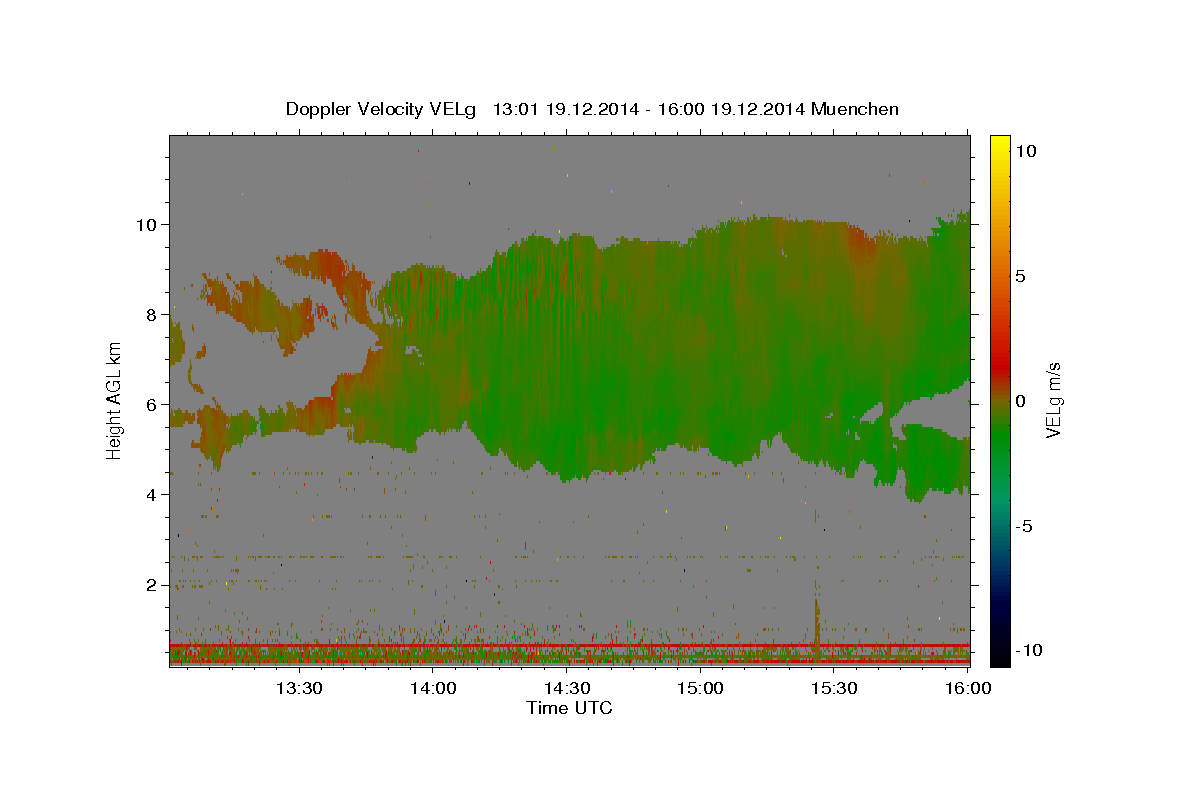
Task: Click the 14:30 time tick label
Action: click(x=567, y=688)
